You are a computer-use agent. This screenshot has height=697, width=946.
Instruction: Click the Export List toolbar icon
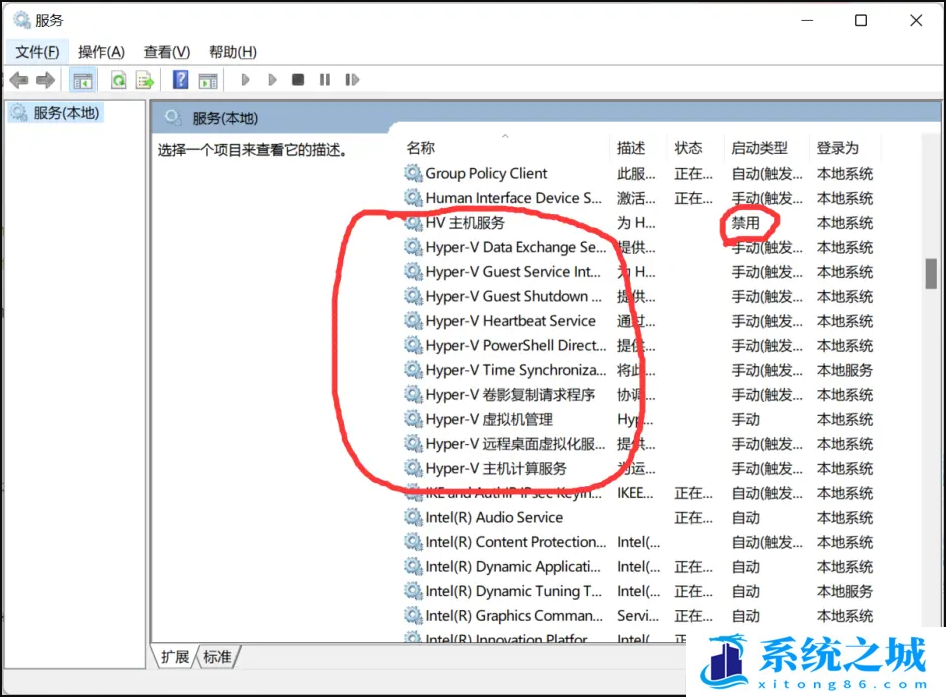click(x=145, y=80)
